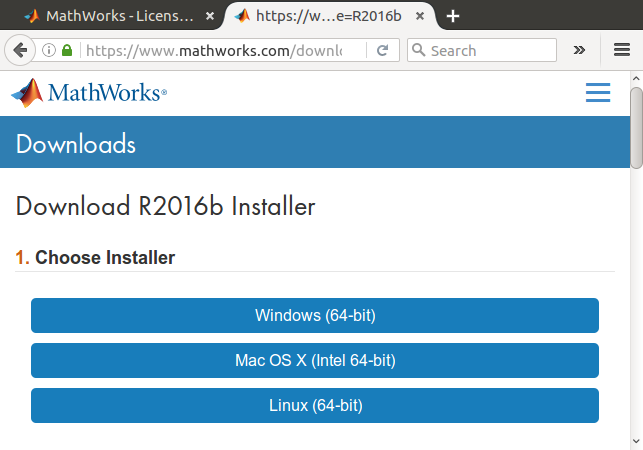Screen dimensions: 643x450
Task: Close the R2016b download tab
Action: coord(420,16)
